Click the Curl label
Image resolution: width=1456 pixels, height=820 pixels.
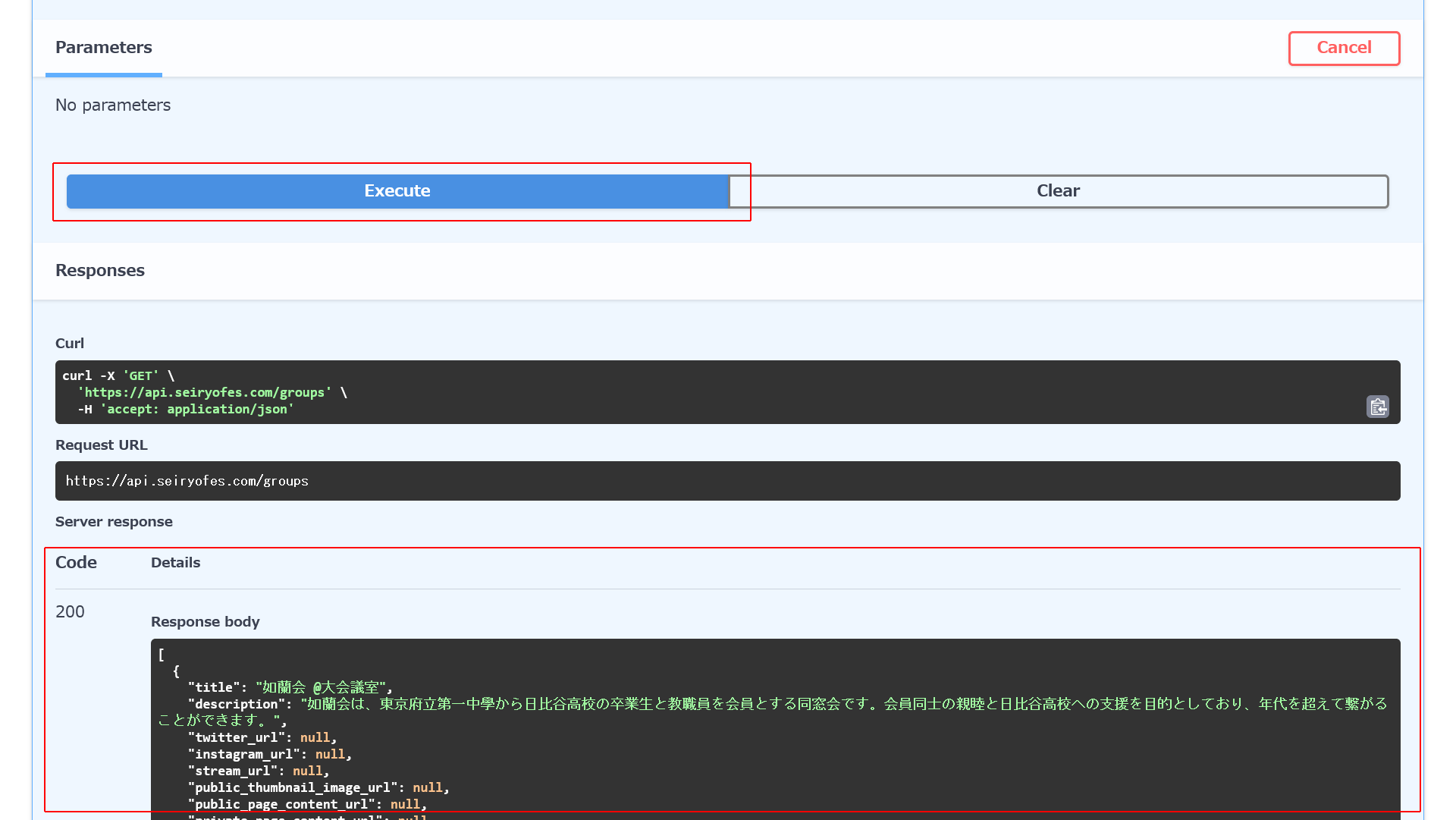tap(70, 343)
